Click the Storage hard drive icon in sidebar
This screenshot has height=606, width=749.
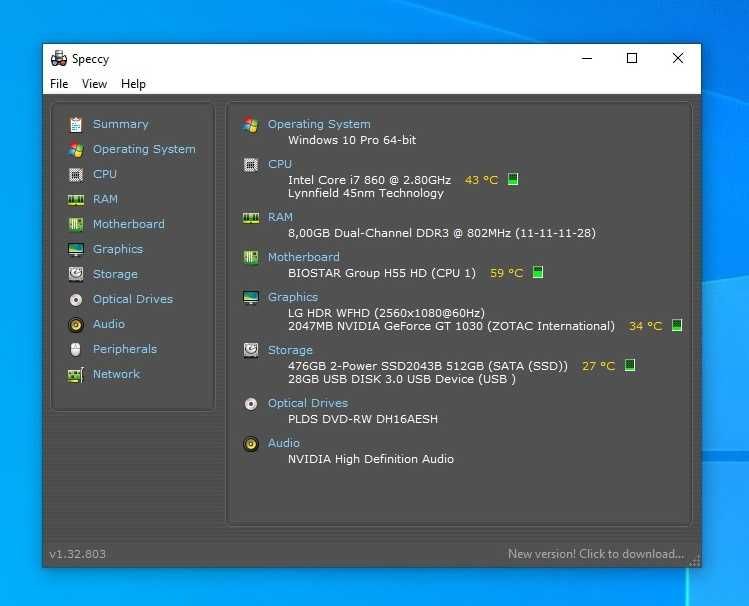click(75, 274)
